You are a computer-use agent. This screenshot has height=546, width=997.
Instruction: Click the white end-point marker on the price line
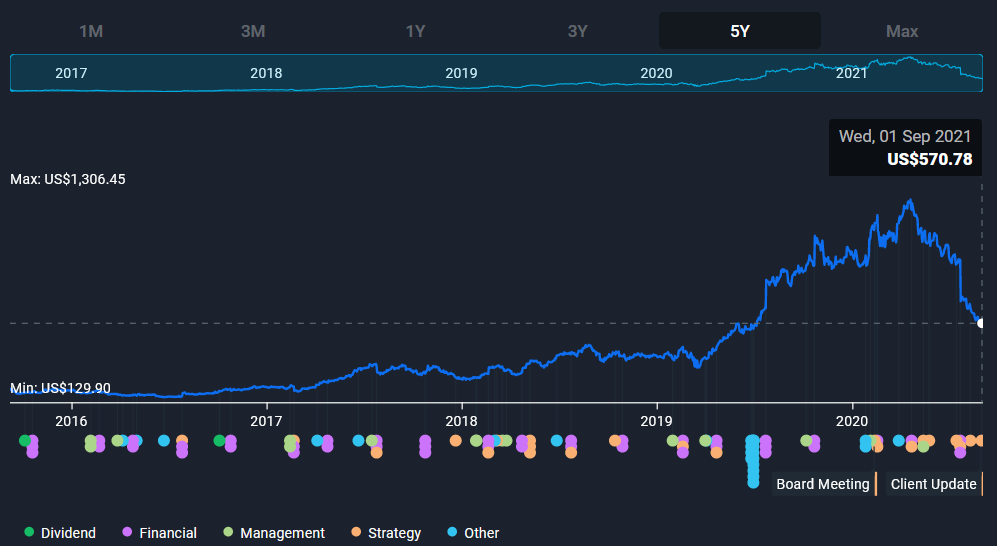point(981,324)
